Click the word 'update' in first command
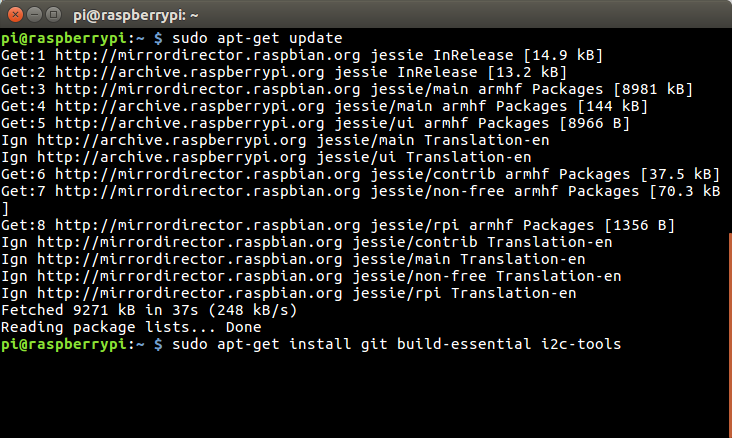Image resolution: width=732 pixels, height=438 pixels. click(x=315, y=38)
